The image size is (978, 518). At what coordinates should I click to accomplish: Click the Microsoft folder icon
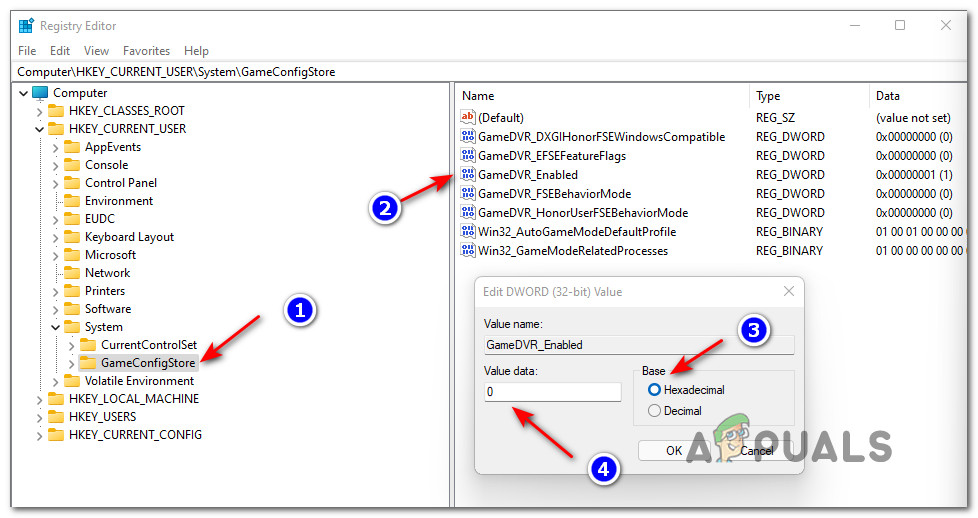point(72,255)
